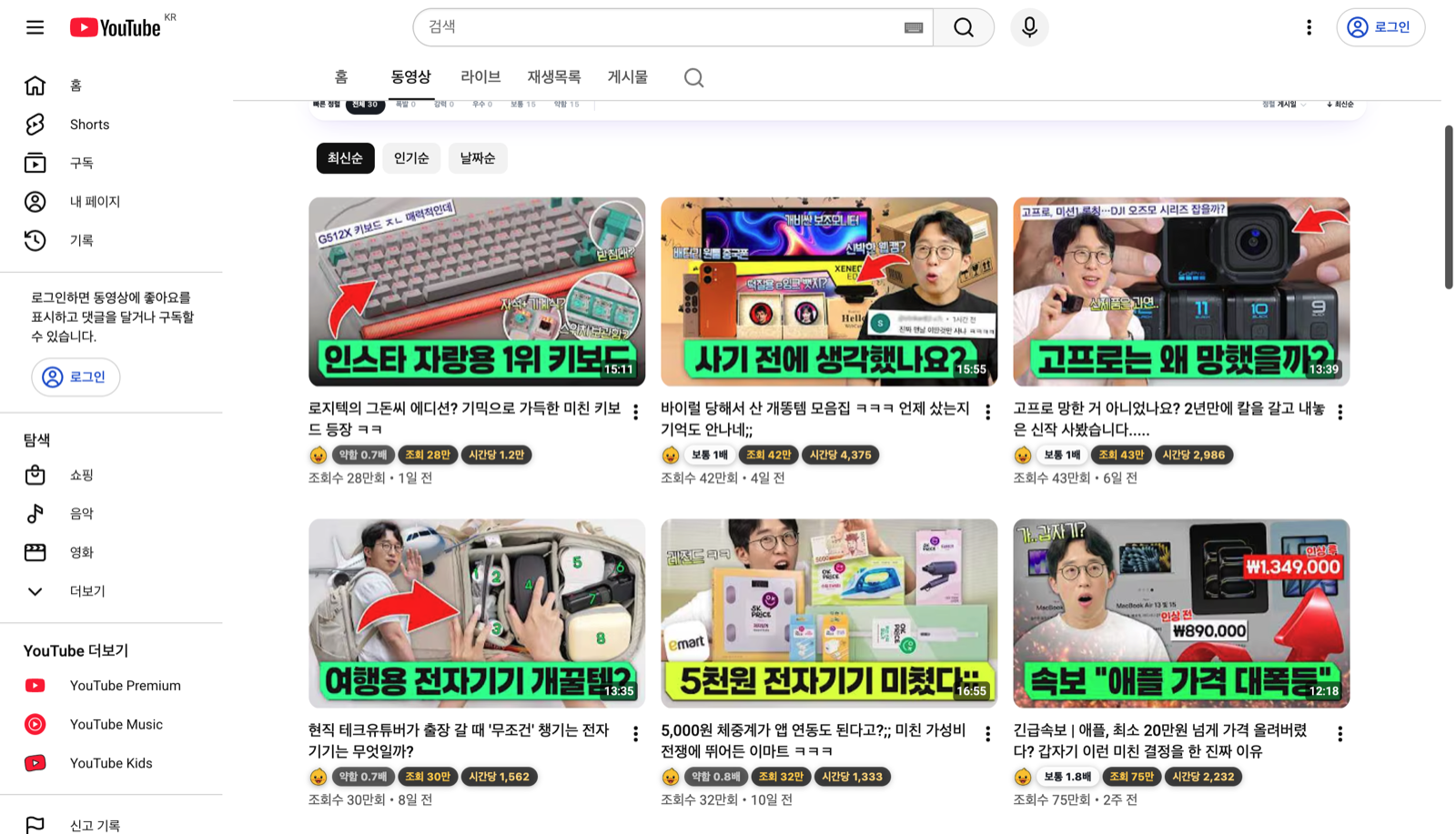The height and width of the screenshot is (834, 1456).
Task: Switch to the 홈 channel tab
Action: point(341,77)
